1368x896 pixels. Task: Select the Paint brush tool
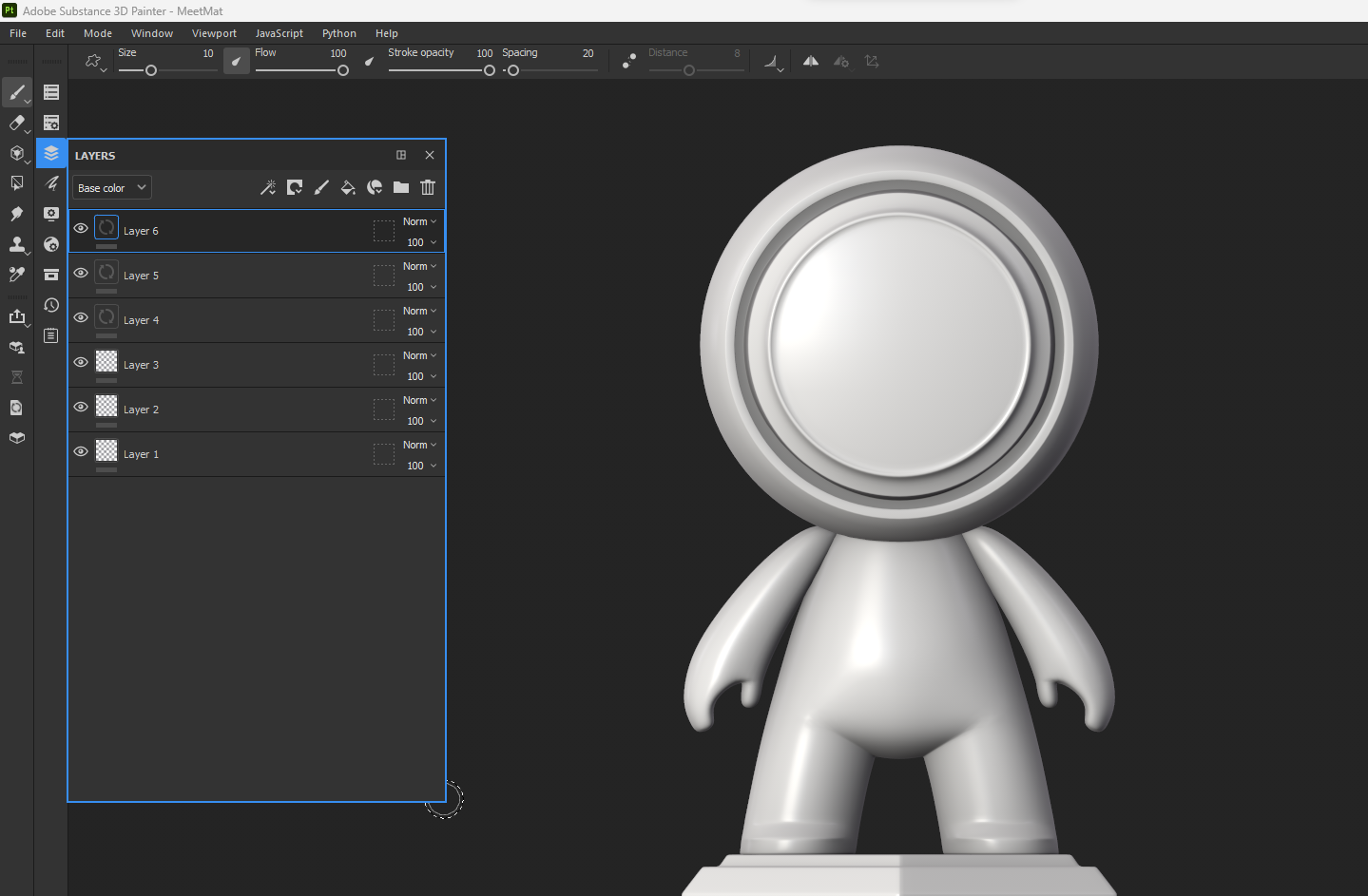point(17,92)
